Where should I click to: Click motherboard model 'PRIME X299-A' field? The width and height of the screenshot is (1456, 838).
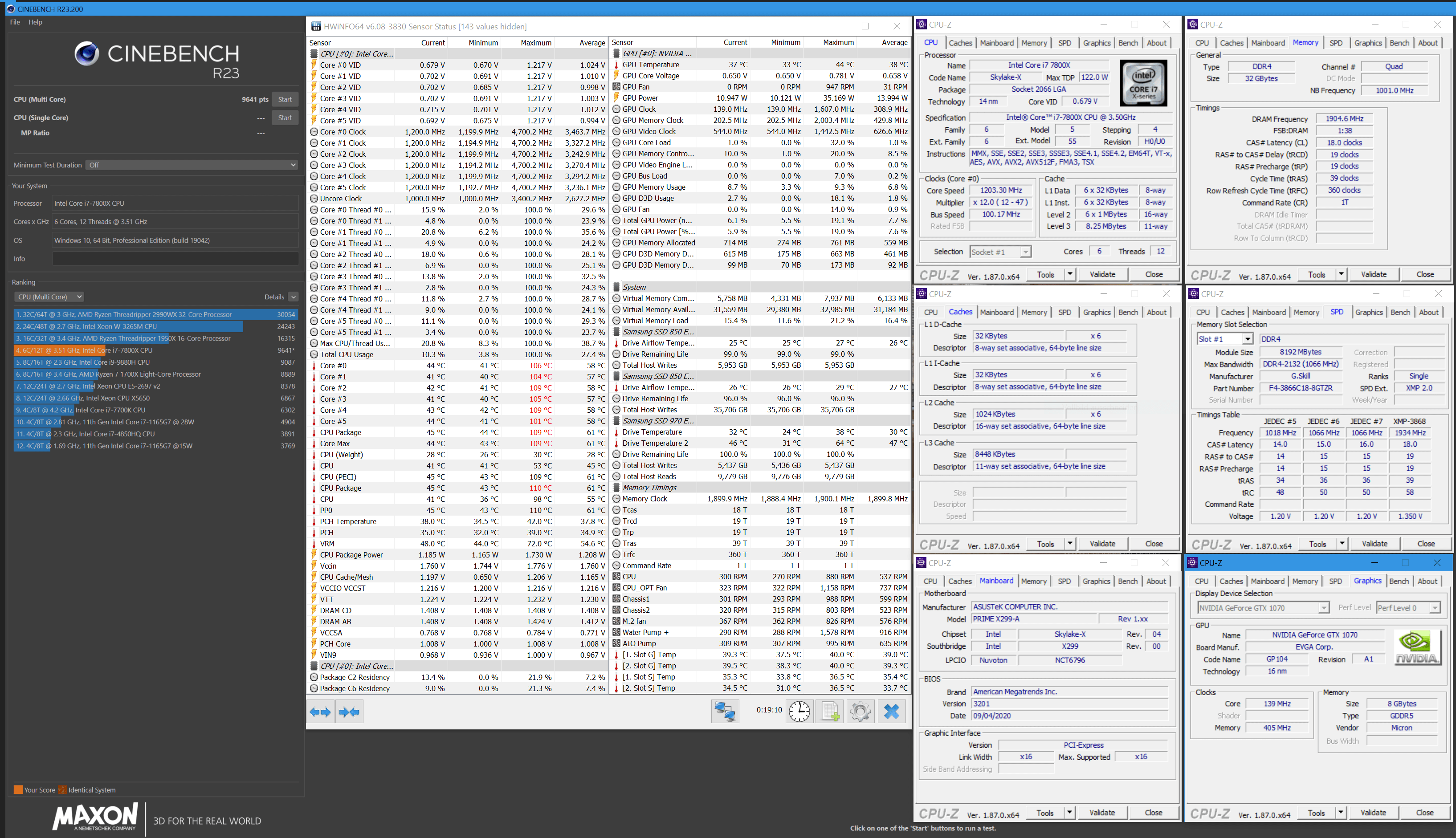pos(1034,619)
